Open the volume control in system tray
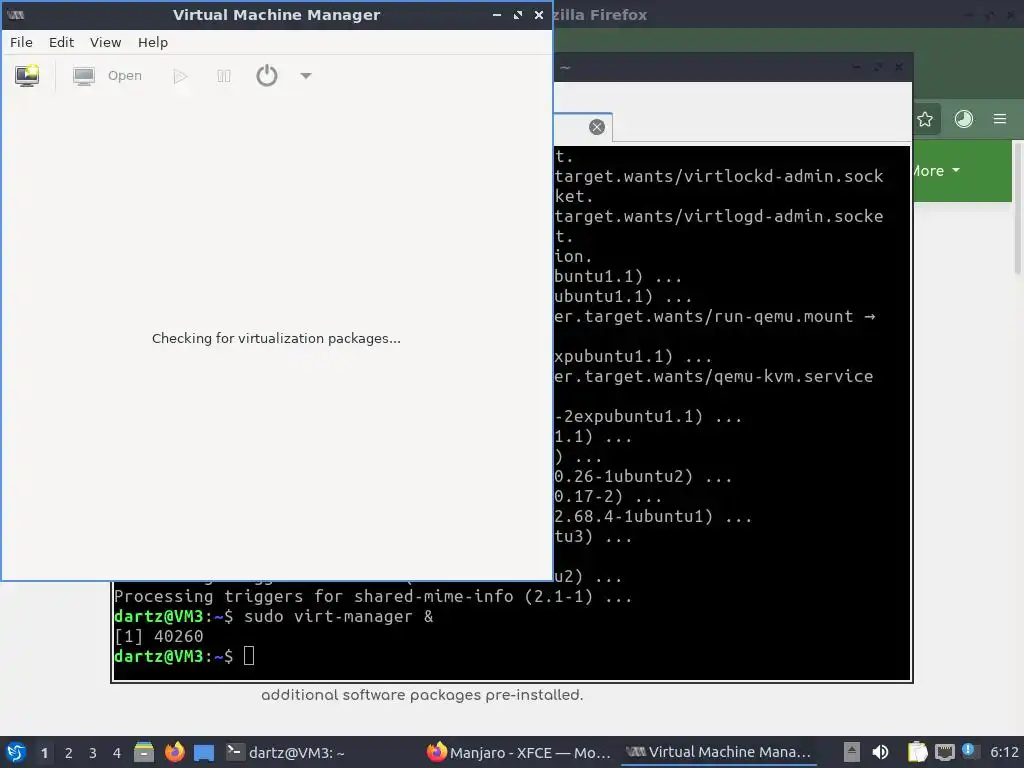Screen dimensions: 1024x768 (x=880, y=752)
